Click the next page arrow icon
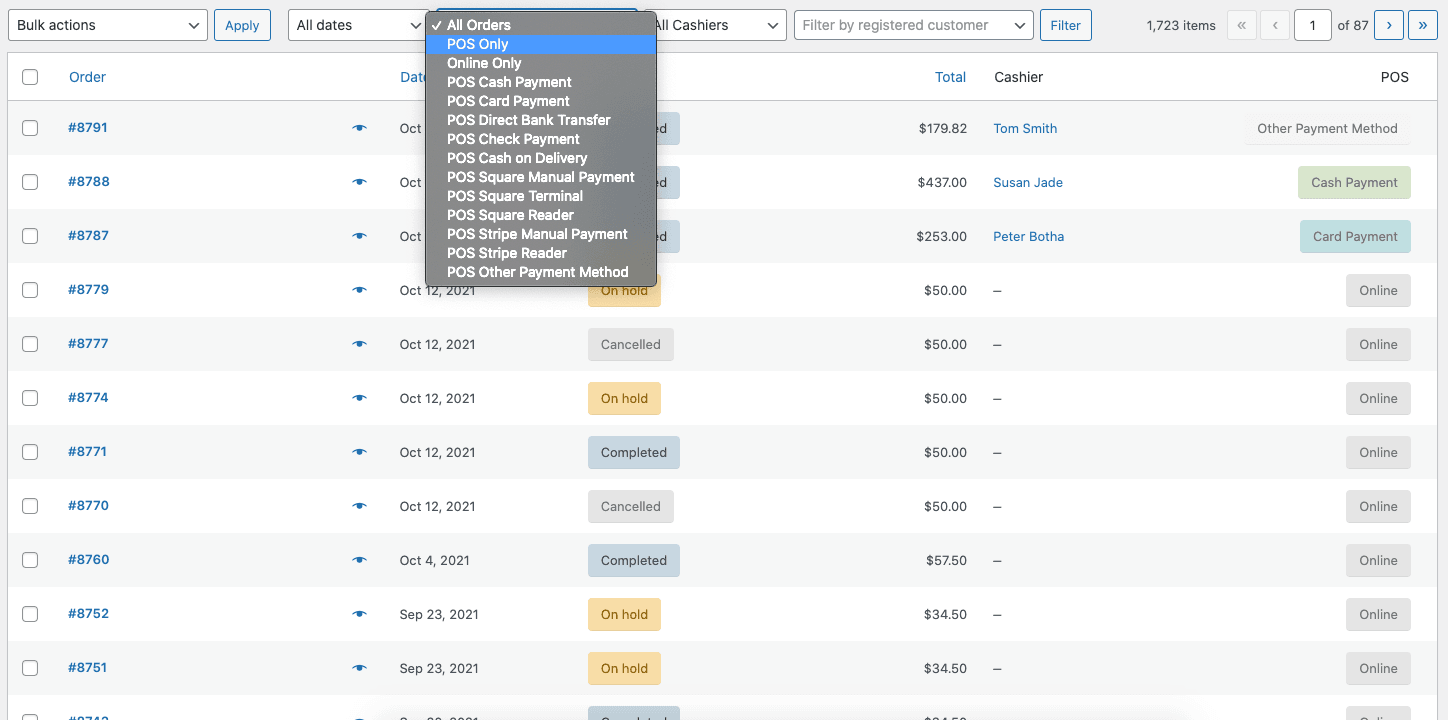Viewport: 1448px width, 720px height. pos(1388,24)
